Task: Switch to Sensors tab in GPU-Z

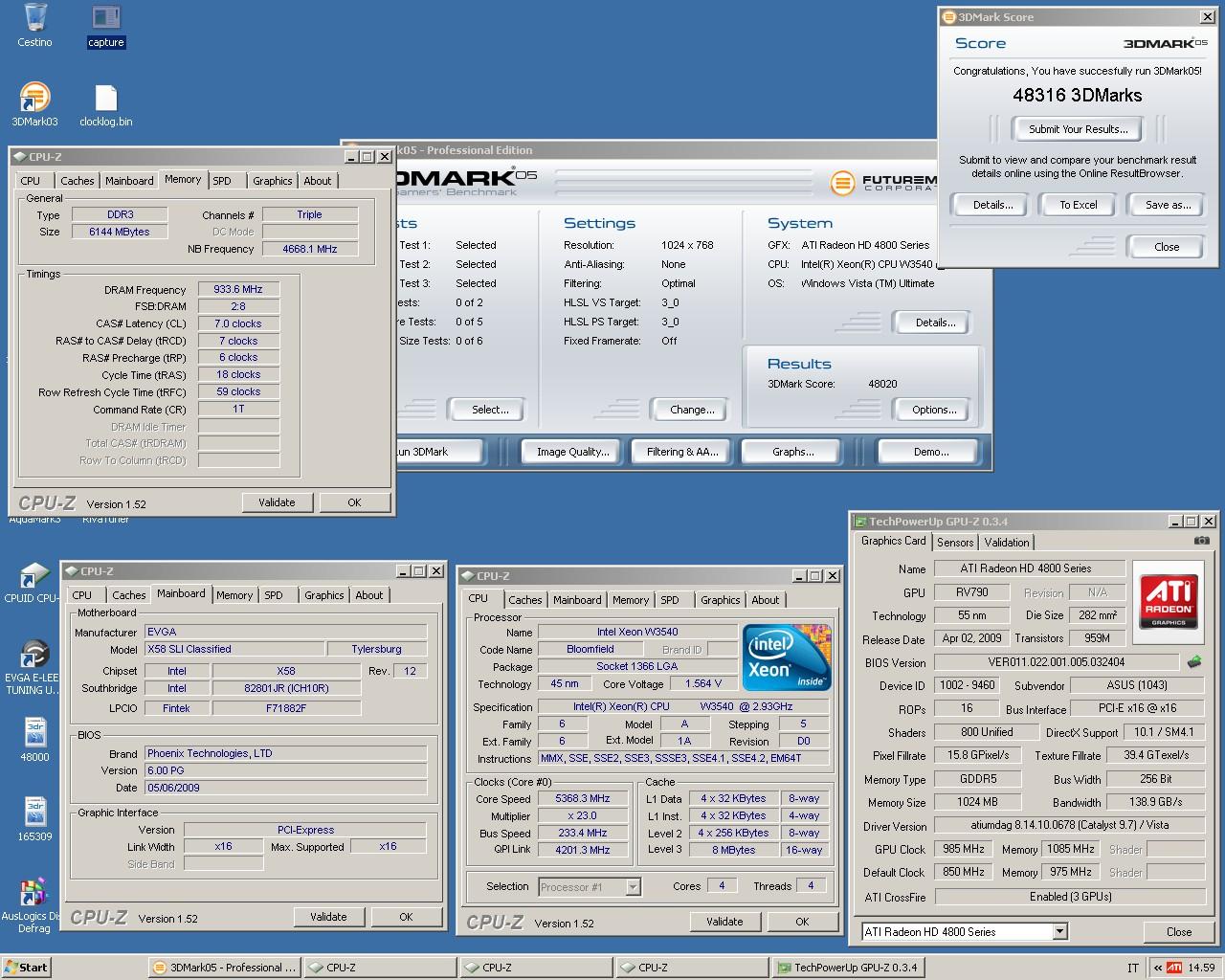Action: 954,543
